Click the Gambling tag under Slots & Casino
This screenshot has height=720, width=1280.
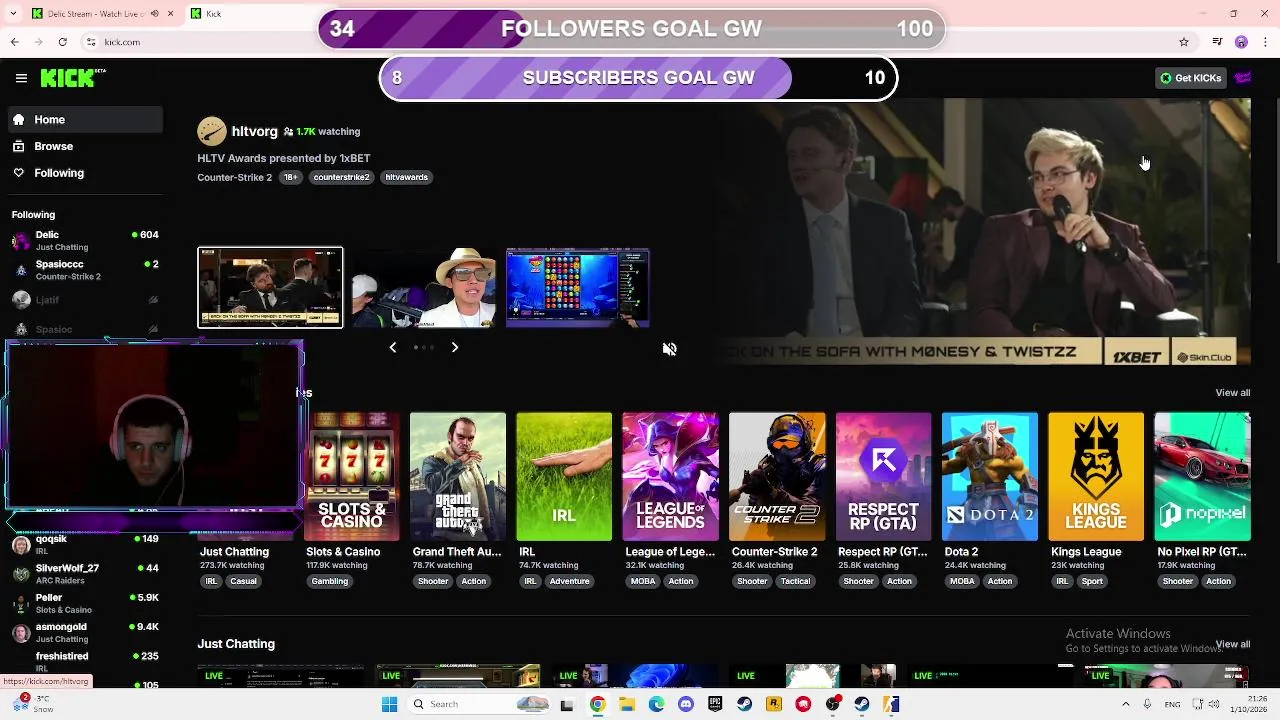pyautogui.click(x=329, y=581)
